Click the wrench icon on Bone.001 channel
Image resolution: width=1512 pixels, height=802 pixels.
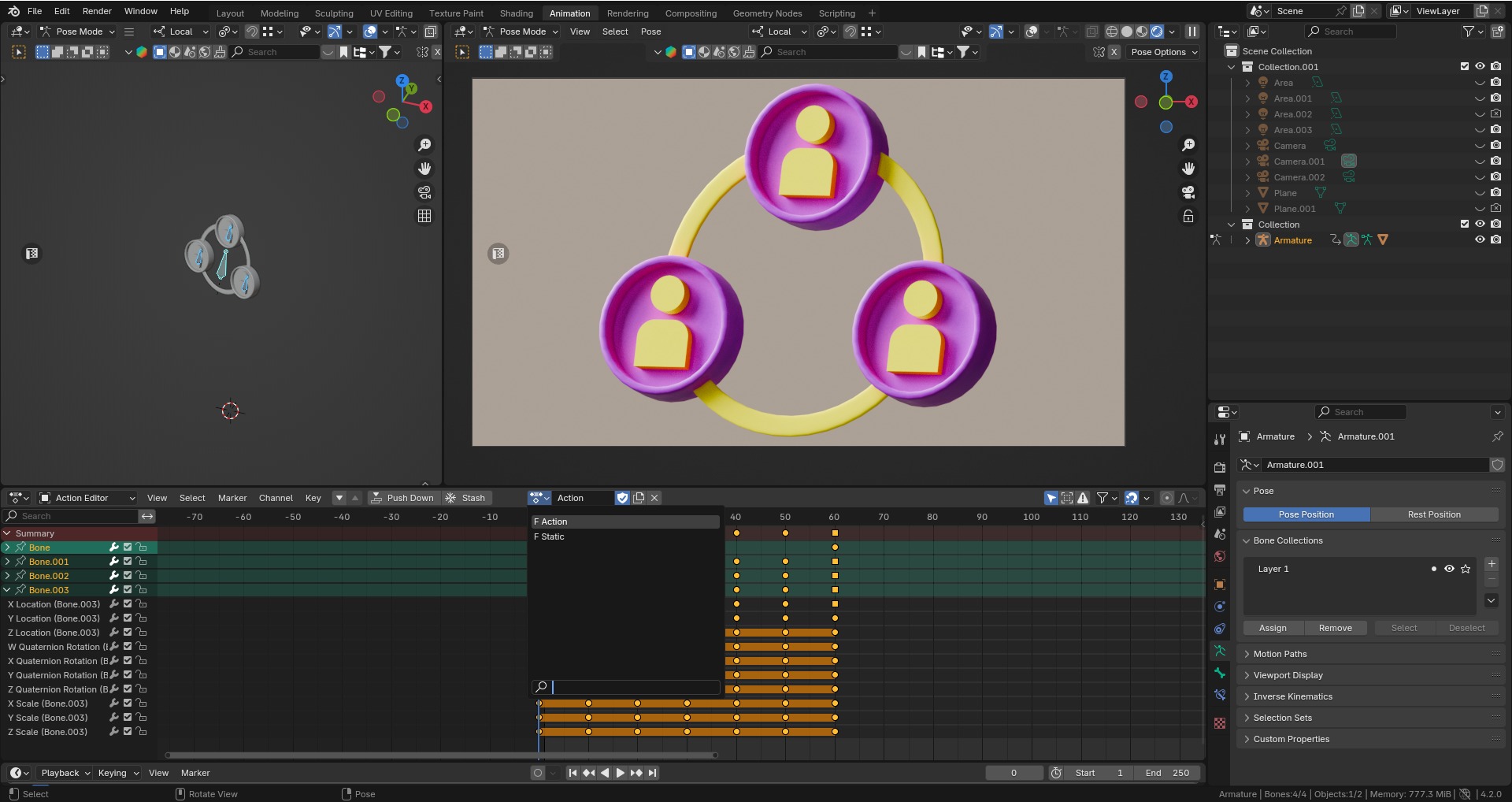tap(113, 562)
